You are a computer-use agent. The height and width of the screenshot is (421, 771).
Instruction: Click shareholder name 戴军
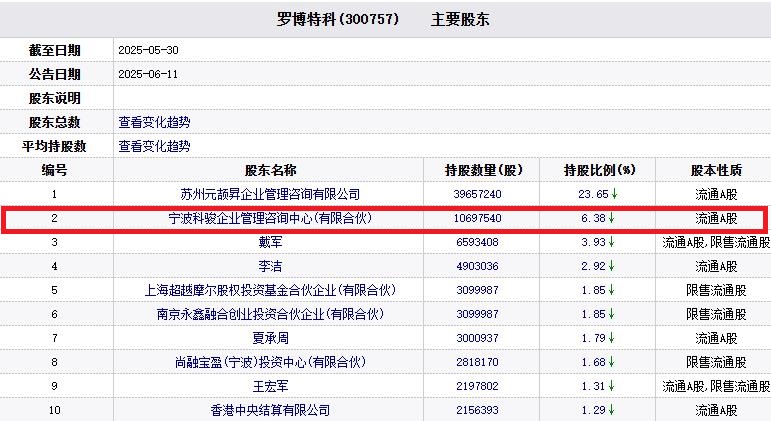270,242
